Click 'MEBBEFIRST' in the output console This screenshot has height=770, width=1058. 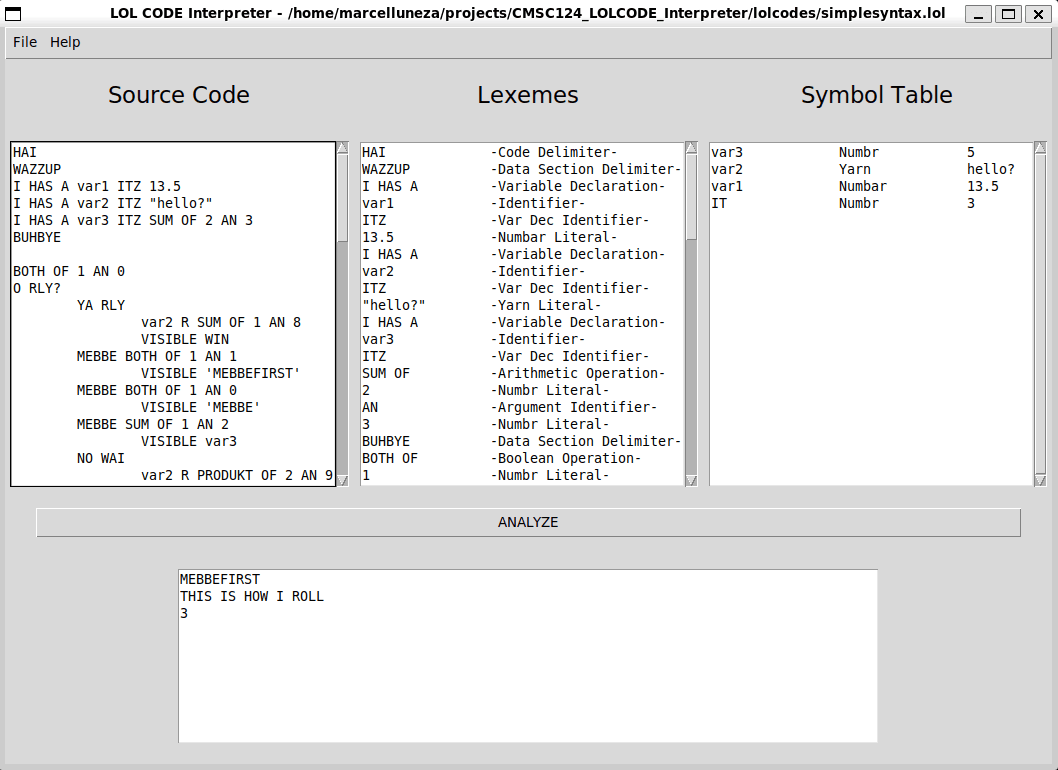[220, 580]
